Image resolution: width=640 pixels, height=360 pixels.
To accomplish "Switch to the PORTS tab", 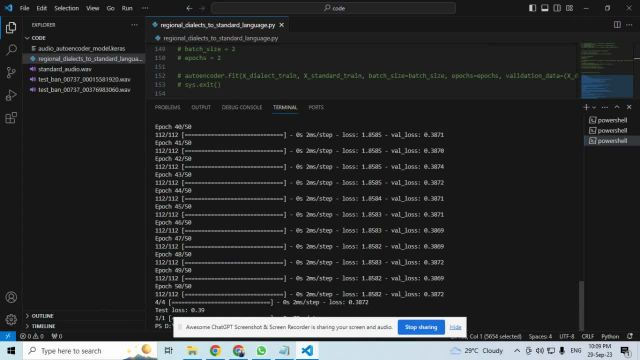I will pyautogui.click(x=316, y=107).
